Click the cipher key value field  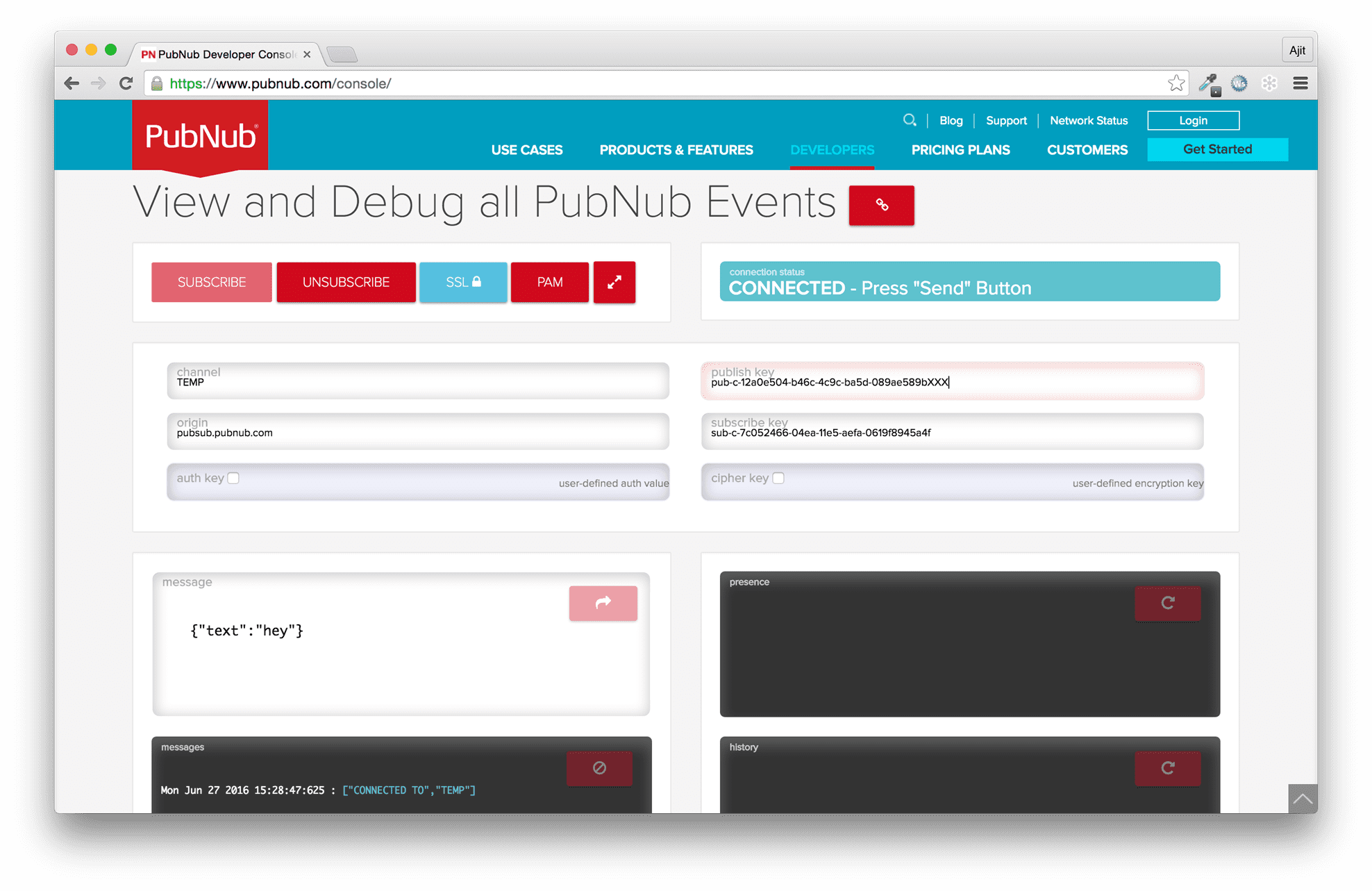pos(952,482)
